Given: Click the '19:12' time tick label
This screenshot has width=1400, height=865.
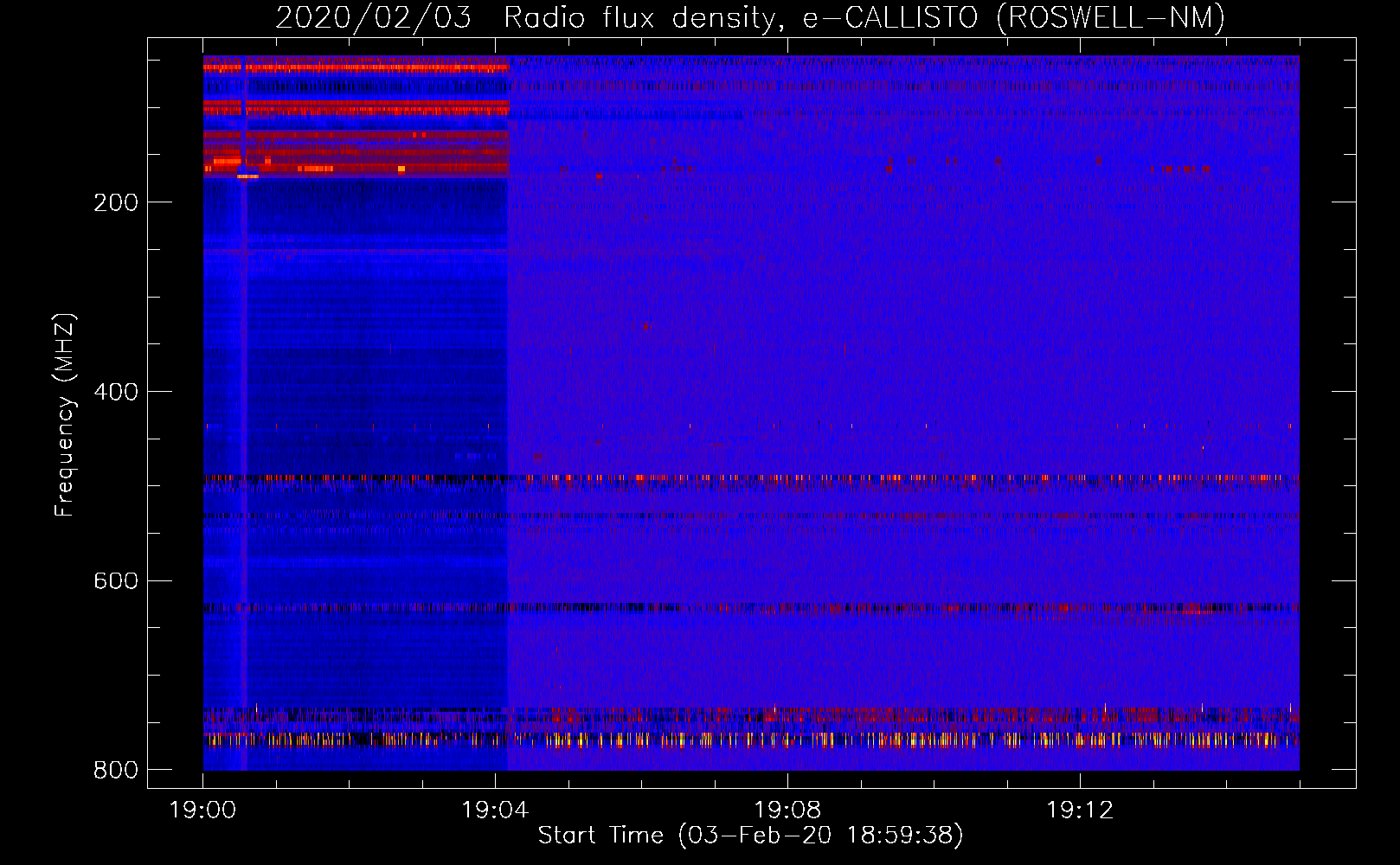Looking at the screenshot, I should [1080, 811].
